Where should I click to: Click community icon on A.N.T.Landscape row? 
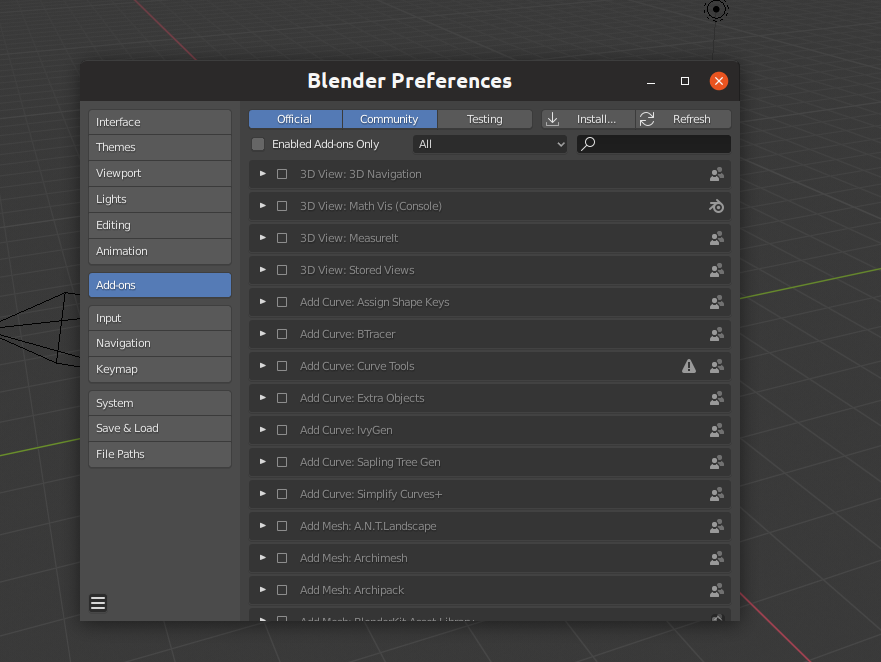(716, 527)
